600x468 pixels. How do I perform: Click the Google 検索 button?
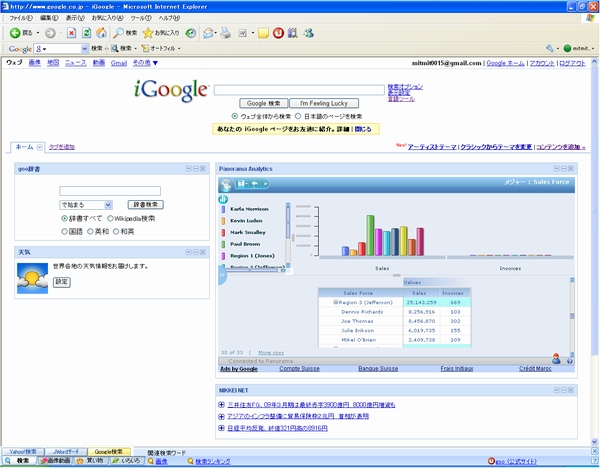[x=263, y=103]
